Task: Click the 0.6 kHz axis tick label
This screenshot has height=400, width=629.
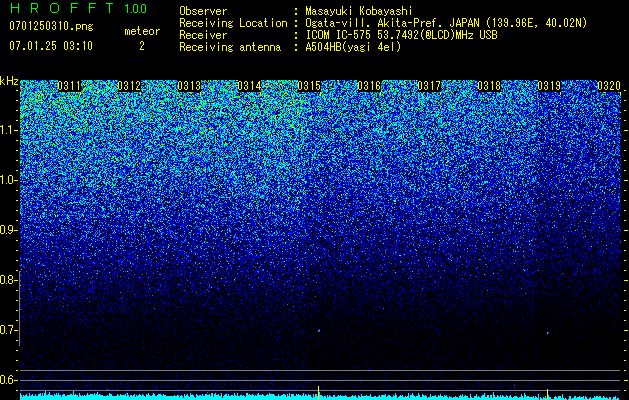Action: [x=8, y=380]
